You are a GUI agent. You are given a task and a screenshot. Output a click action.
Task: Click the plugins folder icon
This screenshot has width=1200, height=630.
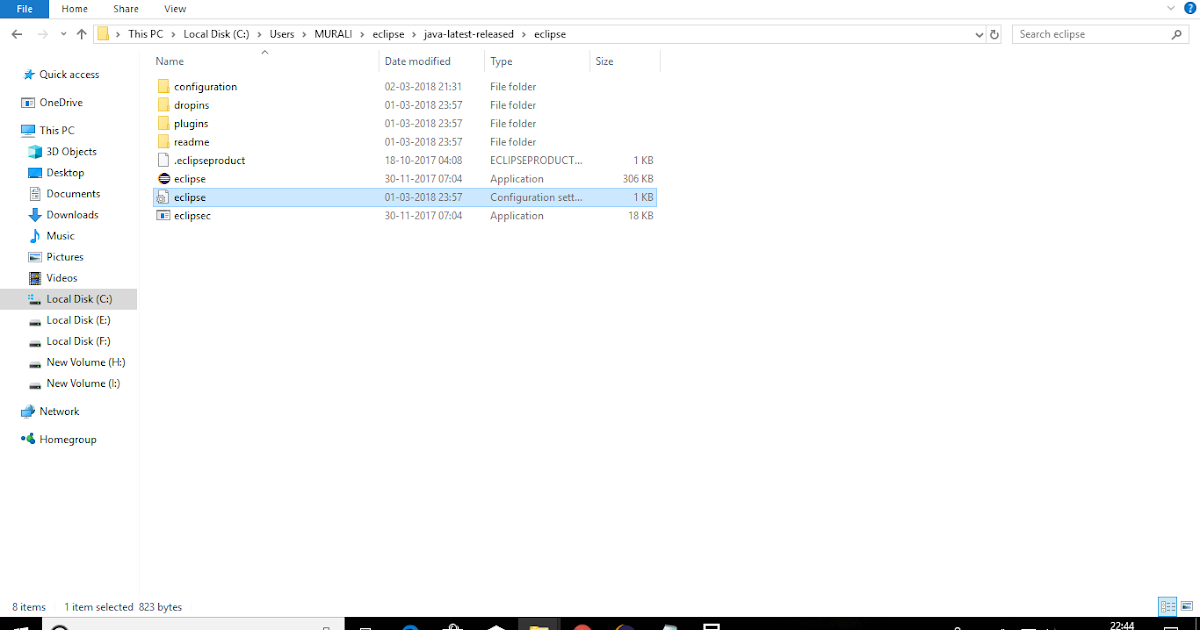tap(164, 124)
